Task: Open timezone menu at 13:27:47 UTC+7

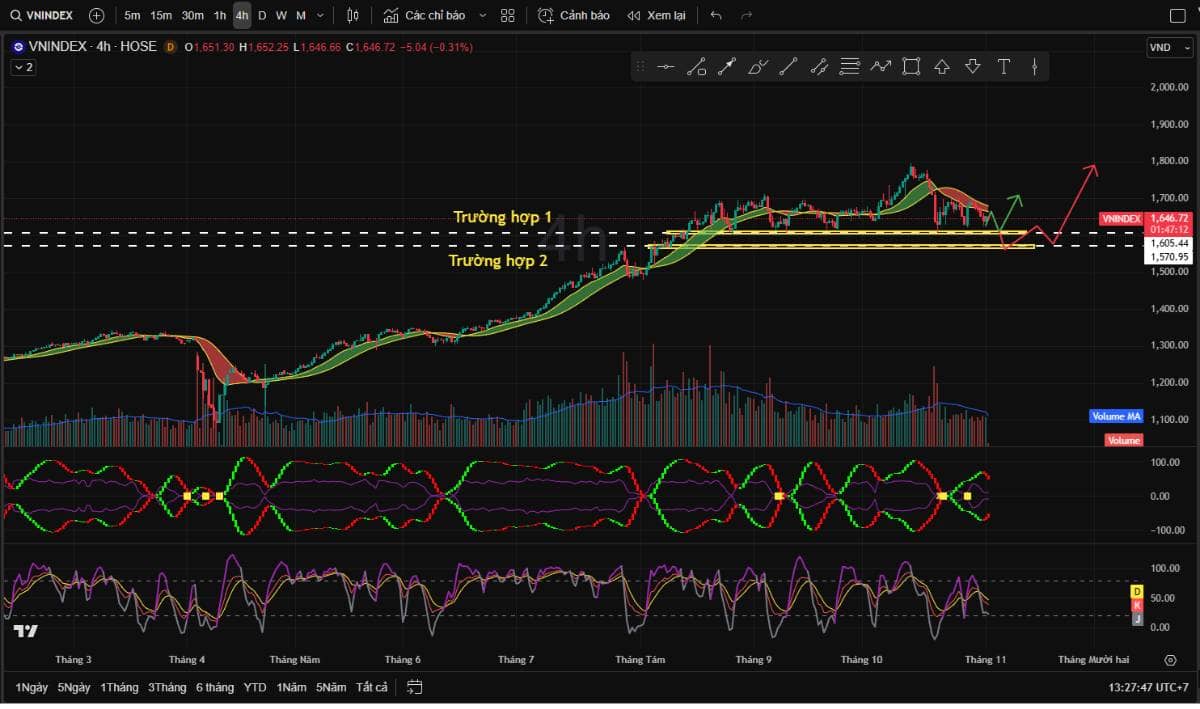Action: (1150, 688)
